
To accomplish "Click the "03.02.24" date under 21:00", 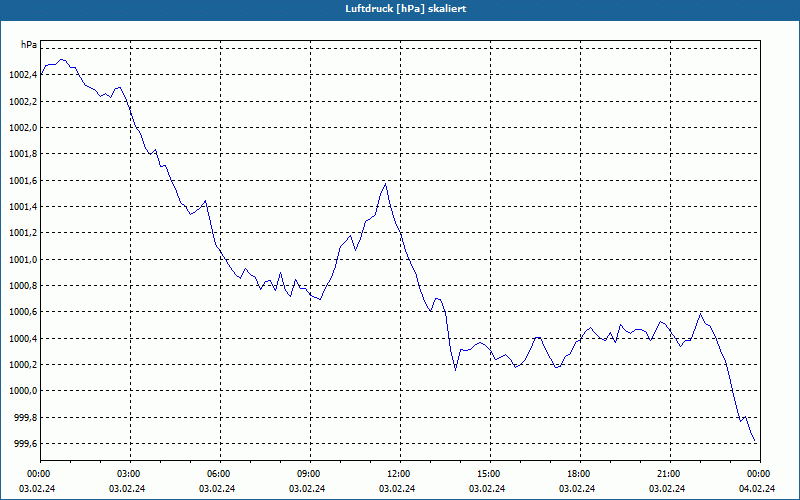I will [667, 488].
